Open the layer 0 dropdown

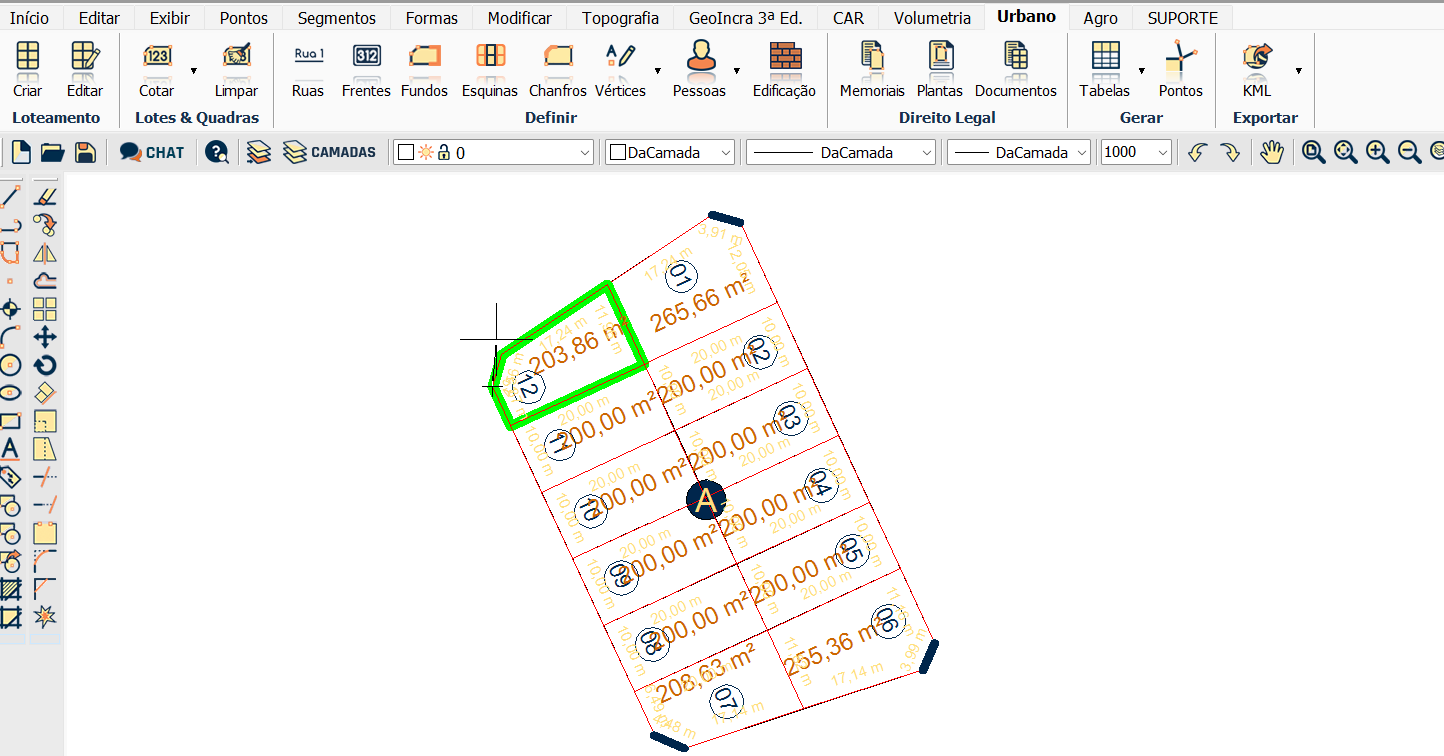585,153
